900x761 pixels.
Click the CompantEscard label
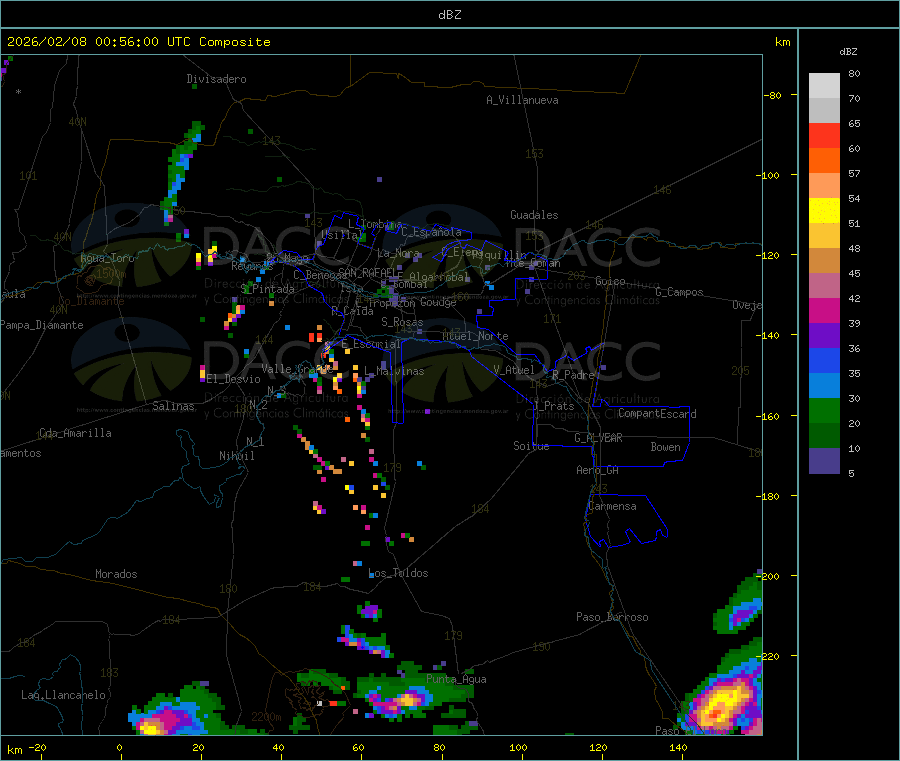click(x=657, y=414)
